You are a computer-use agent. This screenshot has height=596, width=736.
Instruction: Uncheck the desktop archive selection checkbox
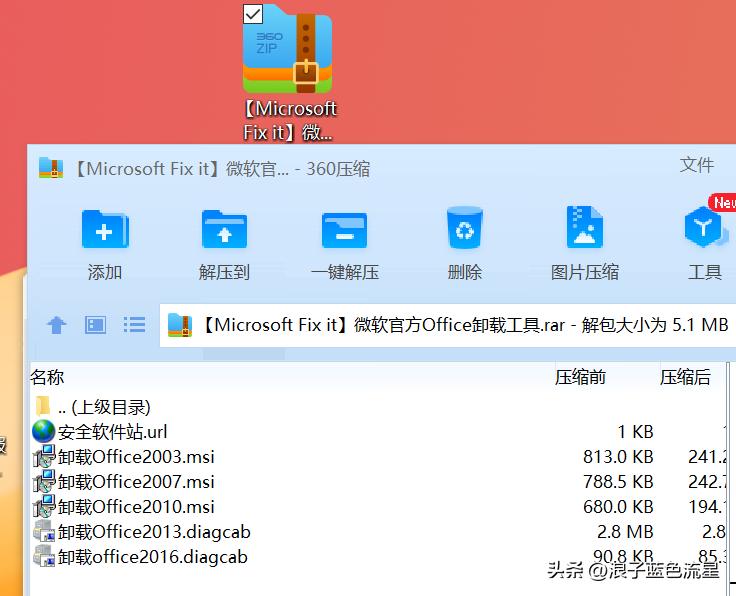[253, 14]
